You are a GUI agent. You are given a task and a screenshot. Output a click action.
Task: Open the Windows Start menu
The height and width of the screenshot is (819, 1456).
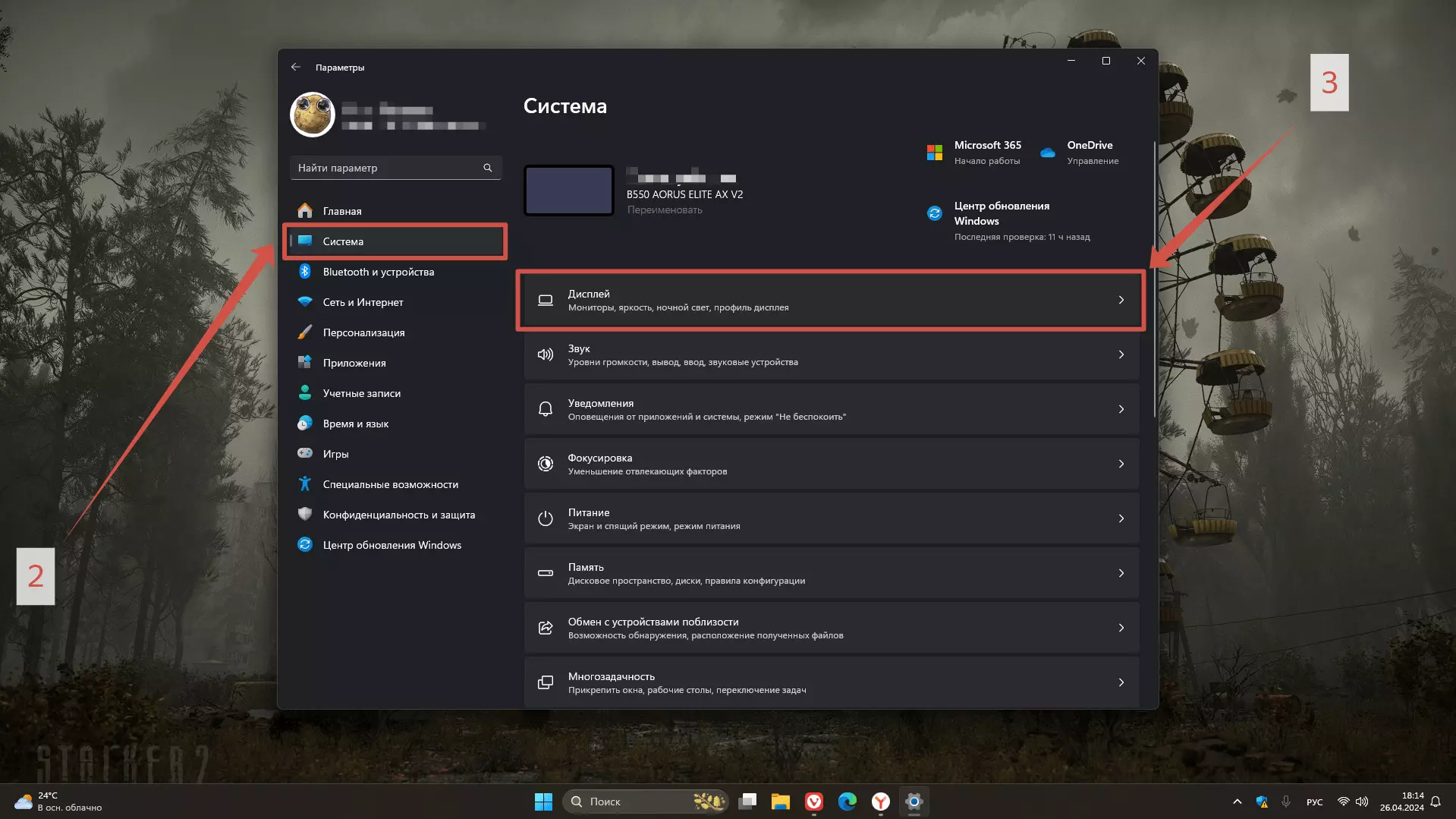(x=543, y=802)
